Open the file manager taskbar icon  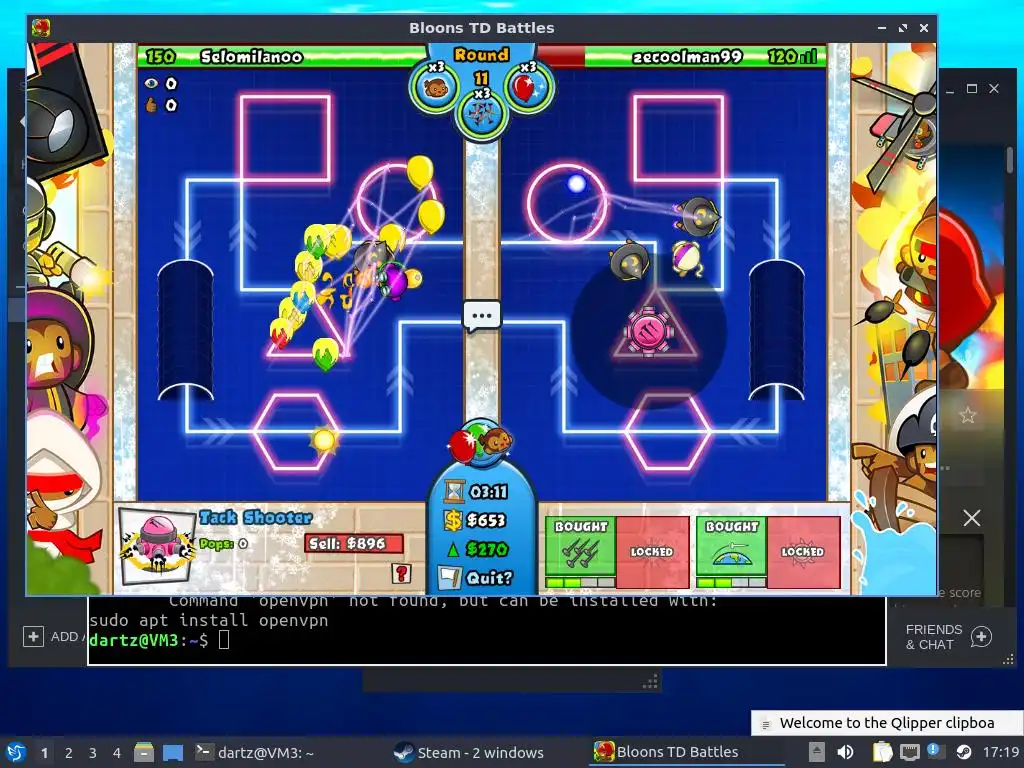144,752
